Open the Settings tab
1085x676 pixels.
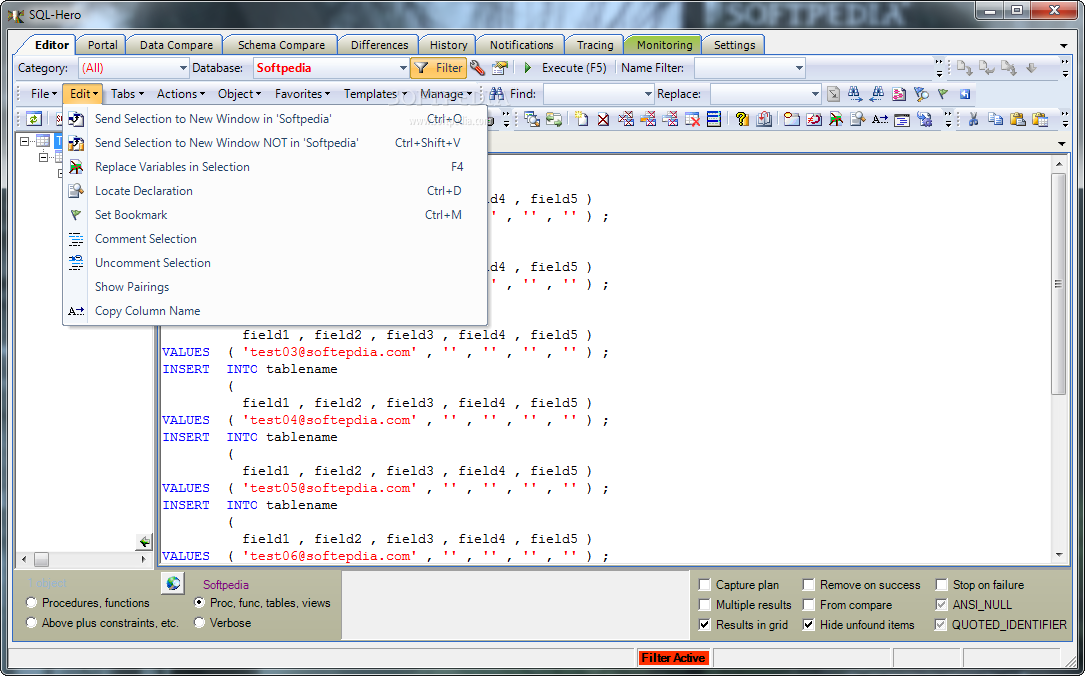734,45
